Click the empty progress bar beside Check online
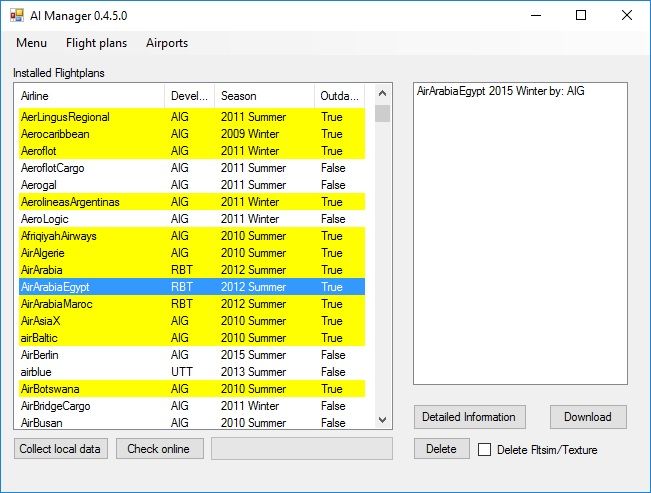The image size is (651, 493). [302, 449]
